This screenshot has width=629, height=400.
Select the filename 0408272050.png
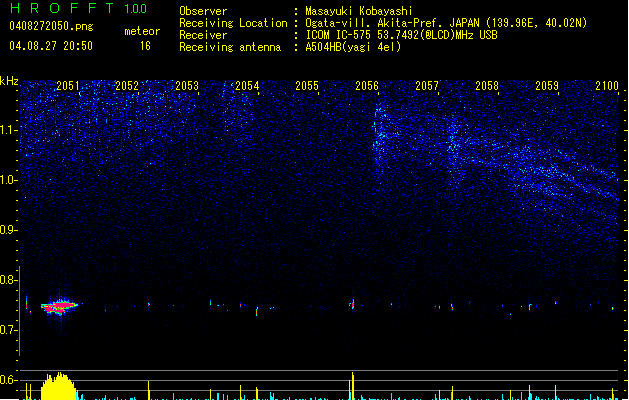(x=51, y=26)
